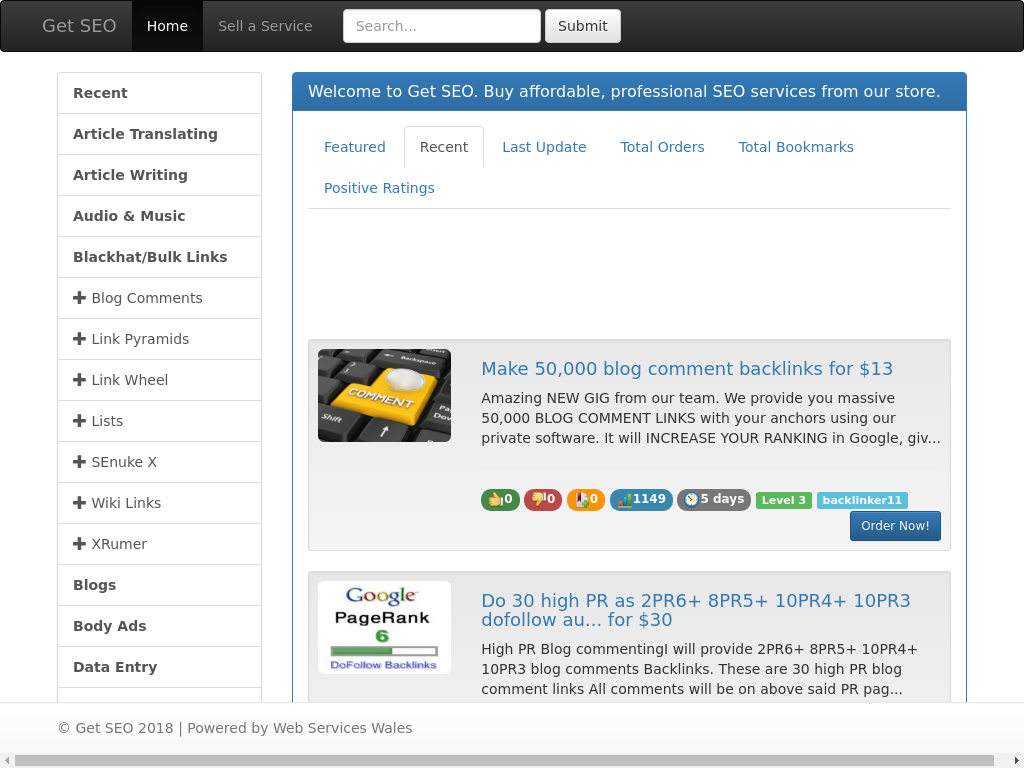Image resolution: width=1024 pixels, height=768 pixels.
Task: Click the Submit search button
Action: tap(582, 26)
